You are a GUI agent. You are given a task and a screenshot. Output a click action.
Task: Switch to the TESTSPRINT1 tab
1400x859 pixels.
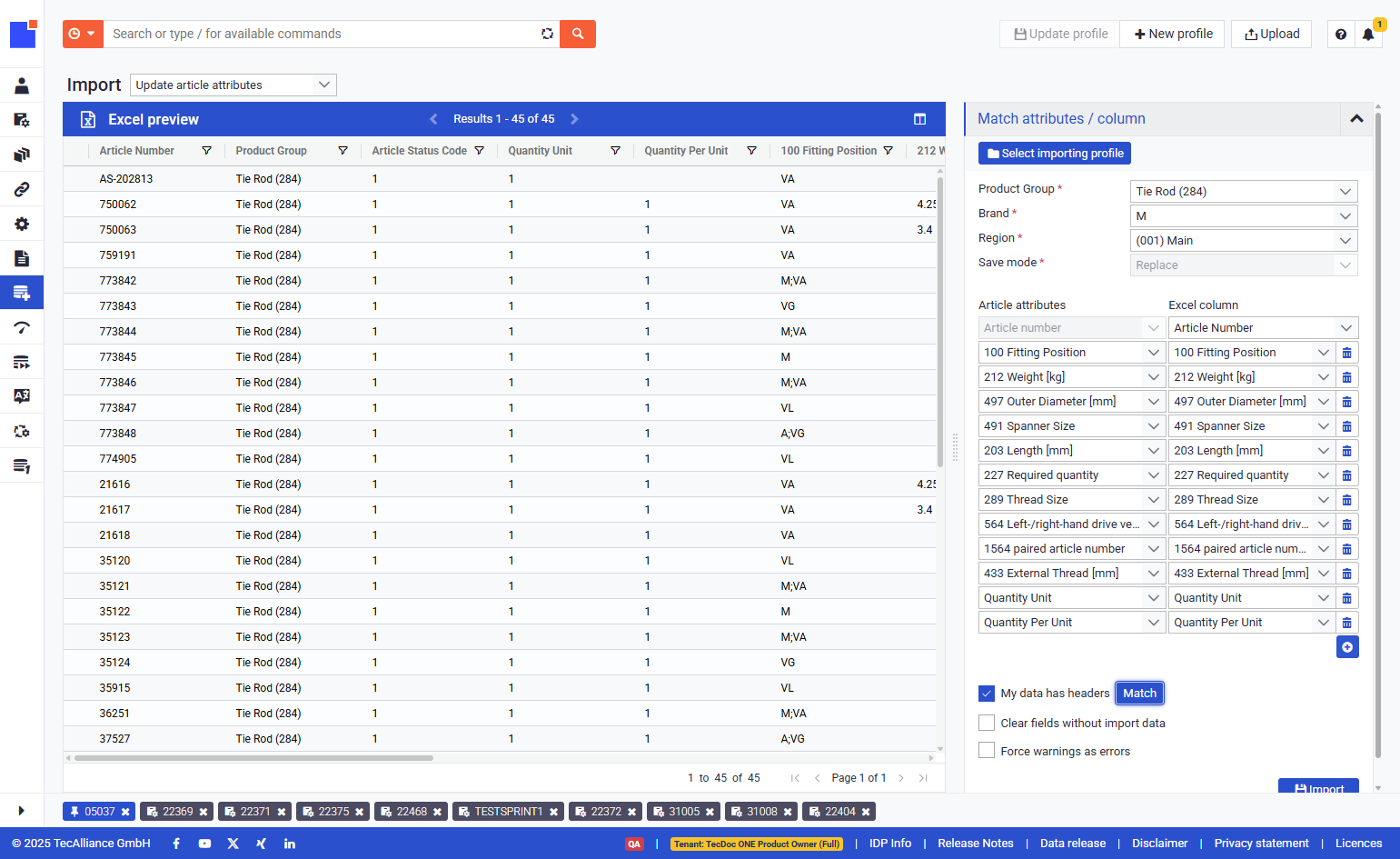[x=507, y=812]
